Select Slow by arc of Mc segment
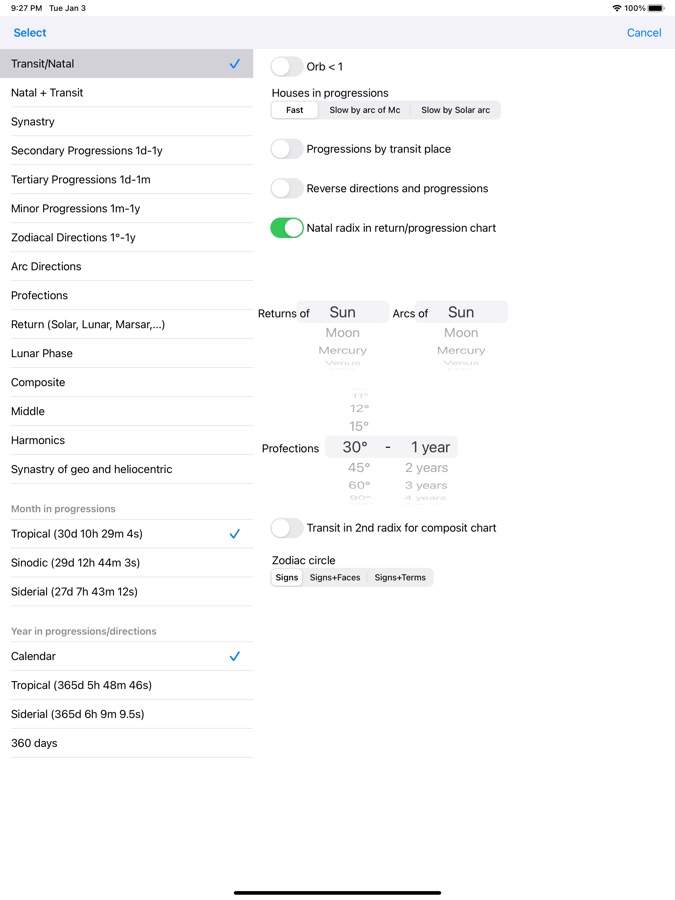 click(x=364, y=110)
